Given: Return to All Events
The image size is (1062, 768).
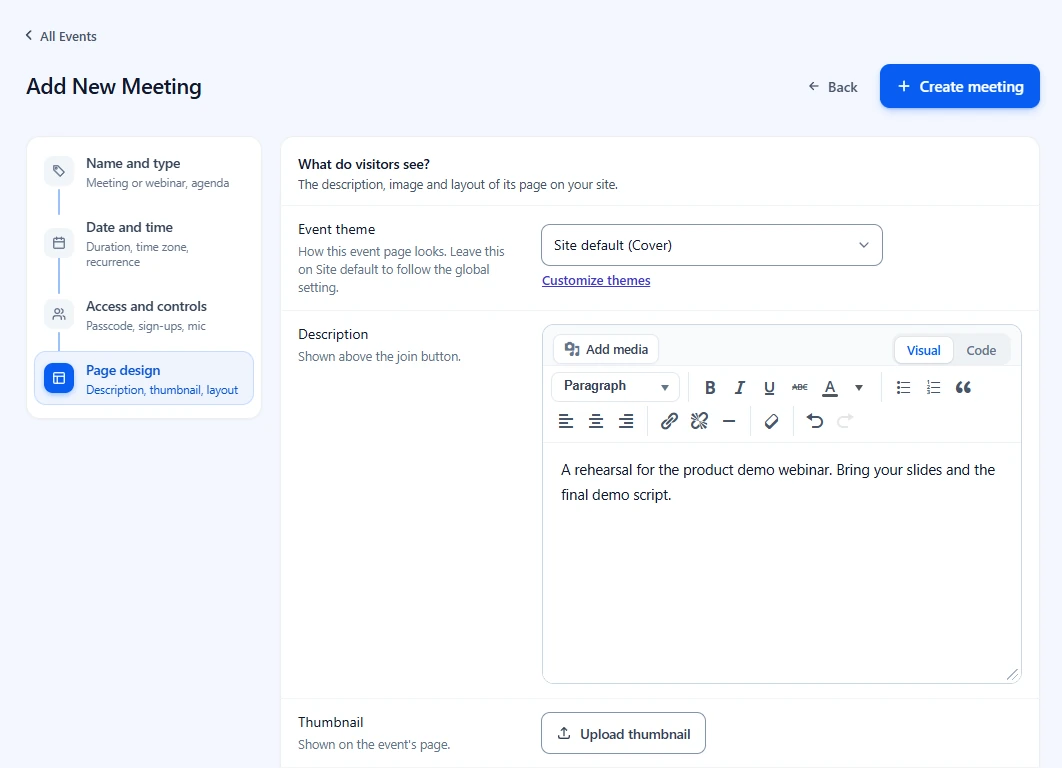Looking at the screenshot, I should (x=61, y=37).
